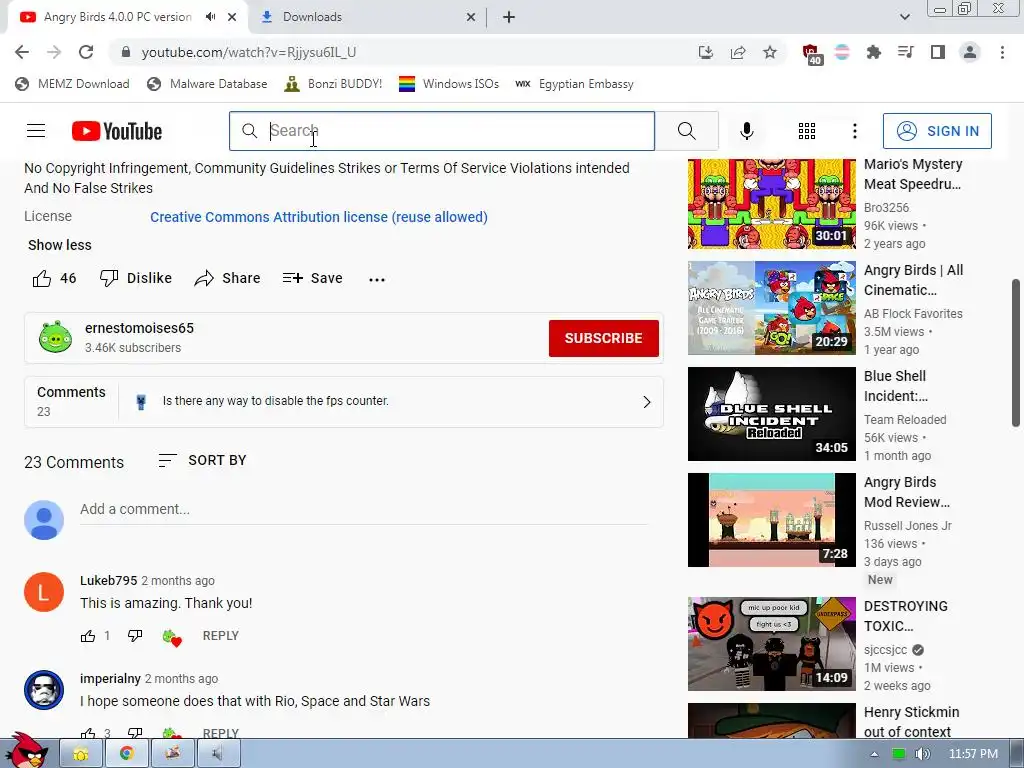Mute the Angry Birds tab audio
Viewport: 1024px width, 768px height.
pyautogui.click(x=210, y=17)
